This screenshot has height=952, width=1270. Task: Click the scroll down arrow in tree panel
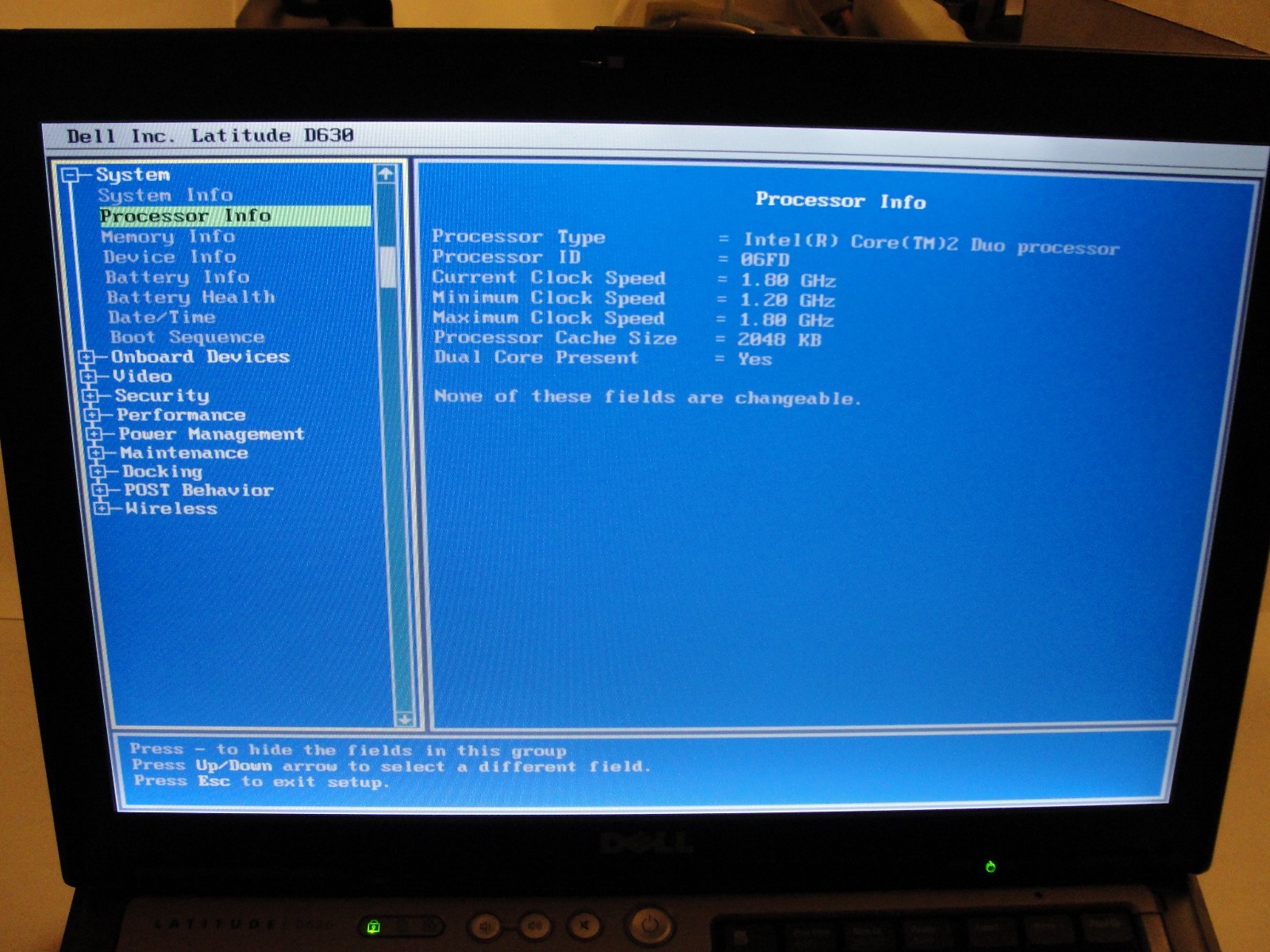(405, 719)
